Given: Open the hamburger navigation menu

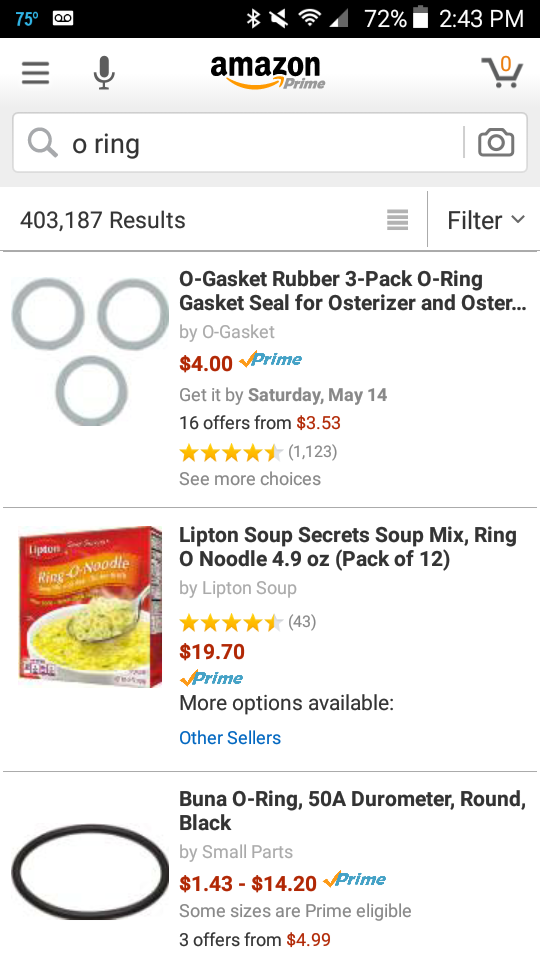Looking at the screenshot, I should click(36, 73).
